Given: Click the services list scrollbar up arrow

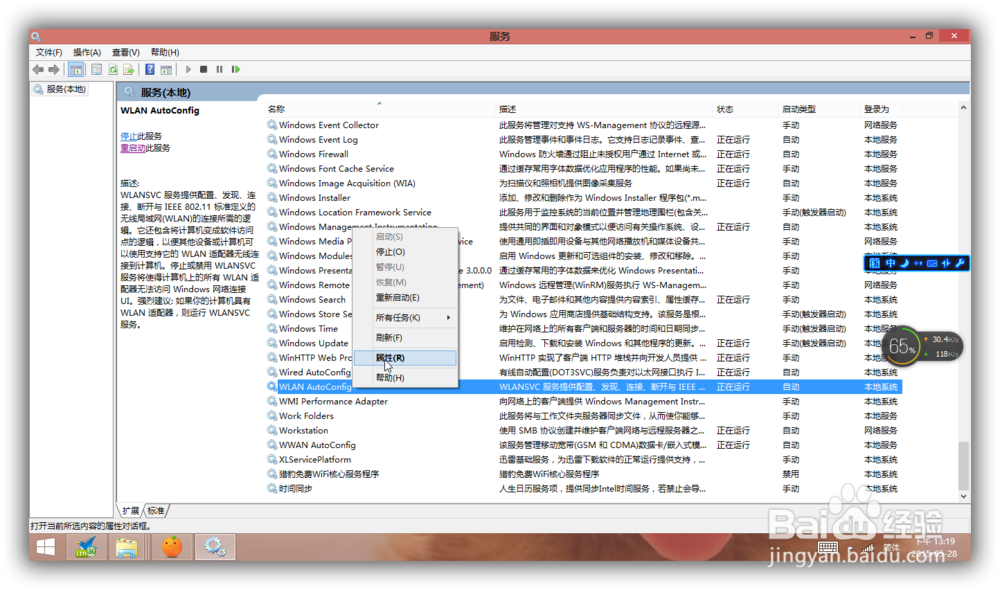Looking at the screenshot, I should coord(963,108).
